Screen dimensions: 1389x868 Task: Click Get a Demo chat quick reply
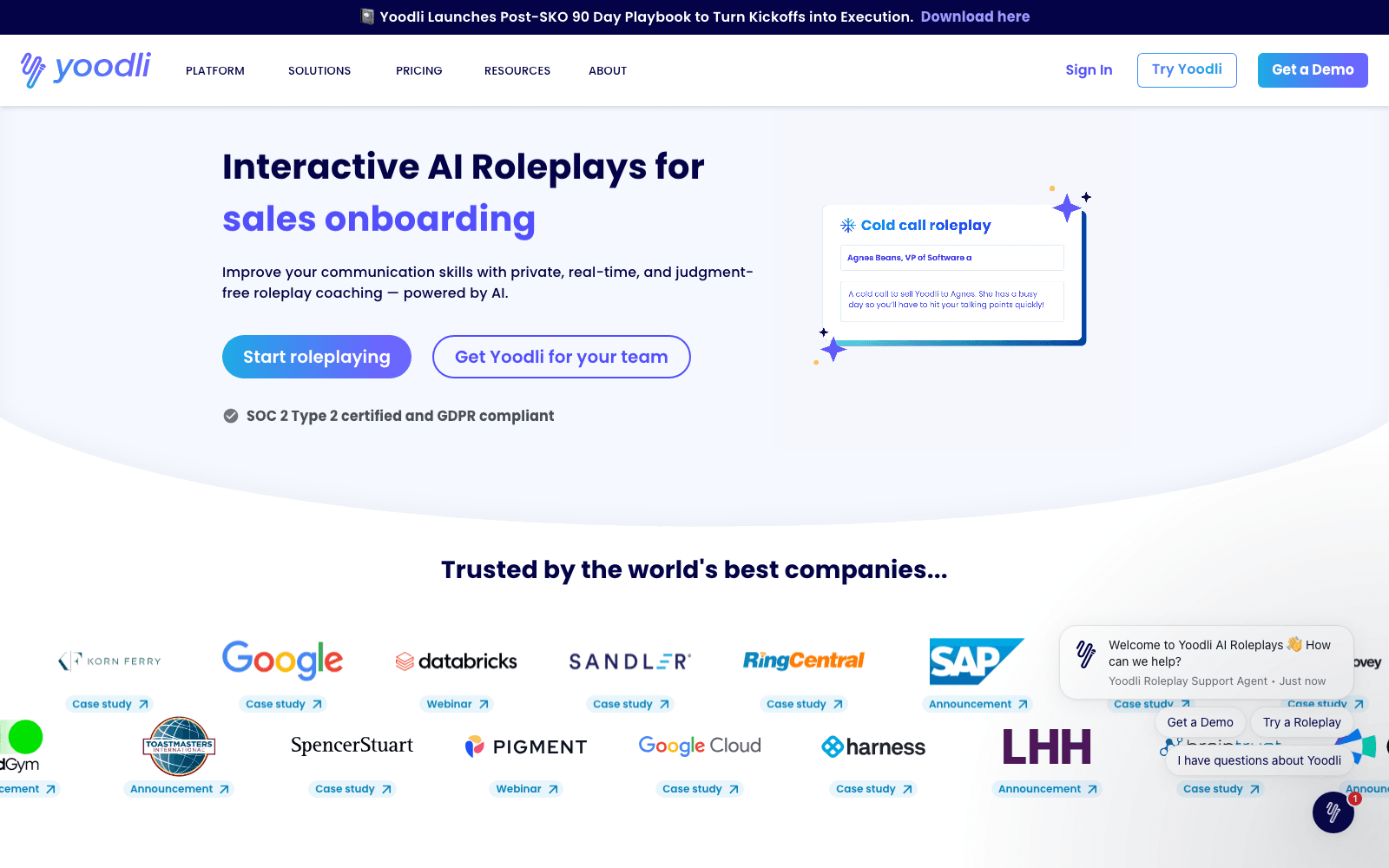pos(1201,722)
